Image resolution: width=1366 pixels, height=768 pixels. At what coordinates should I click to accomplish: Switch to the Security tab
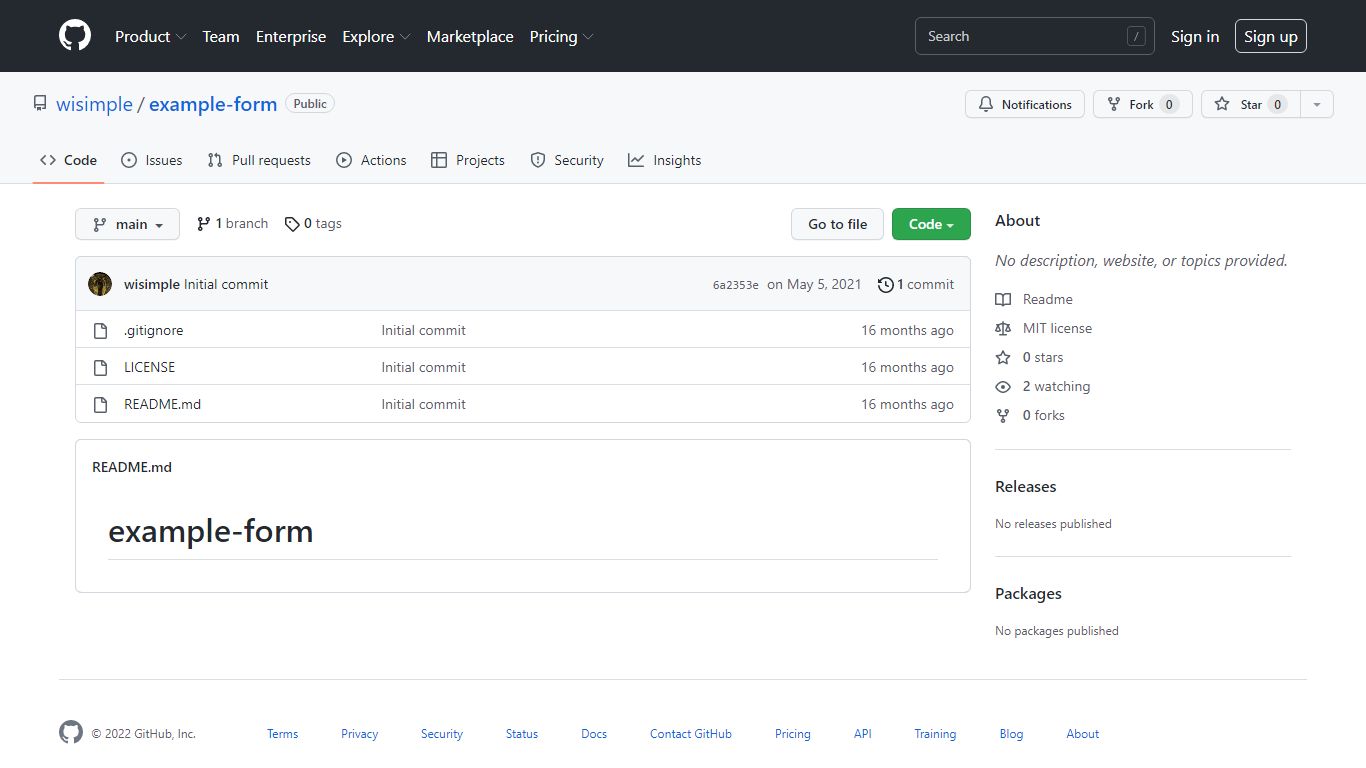click(567, 160)
